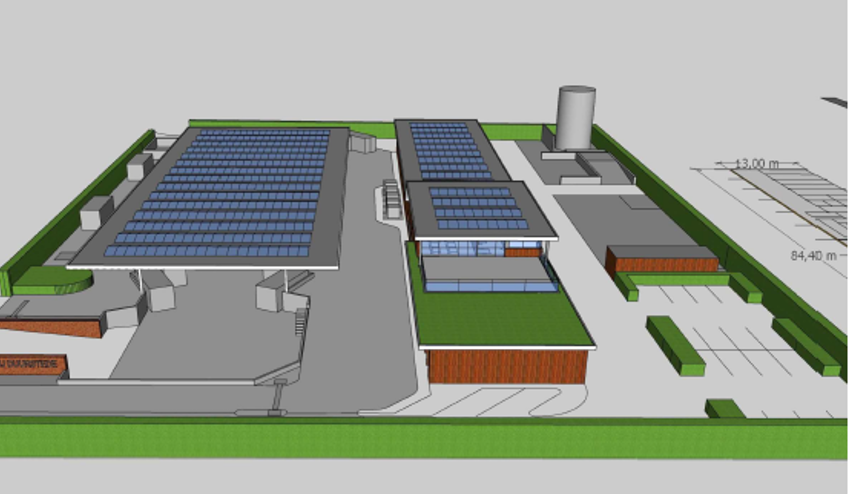Click the diagonal hedge in right parking lot
The width and height of the screenshot is (848, 494).
[675, 346]
